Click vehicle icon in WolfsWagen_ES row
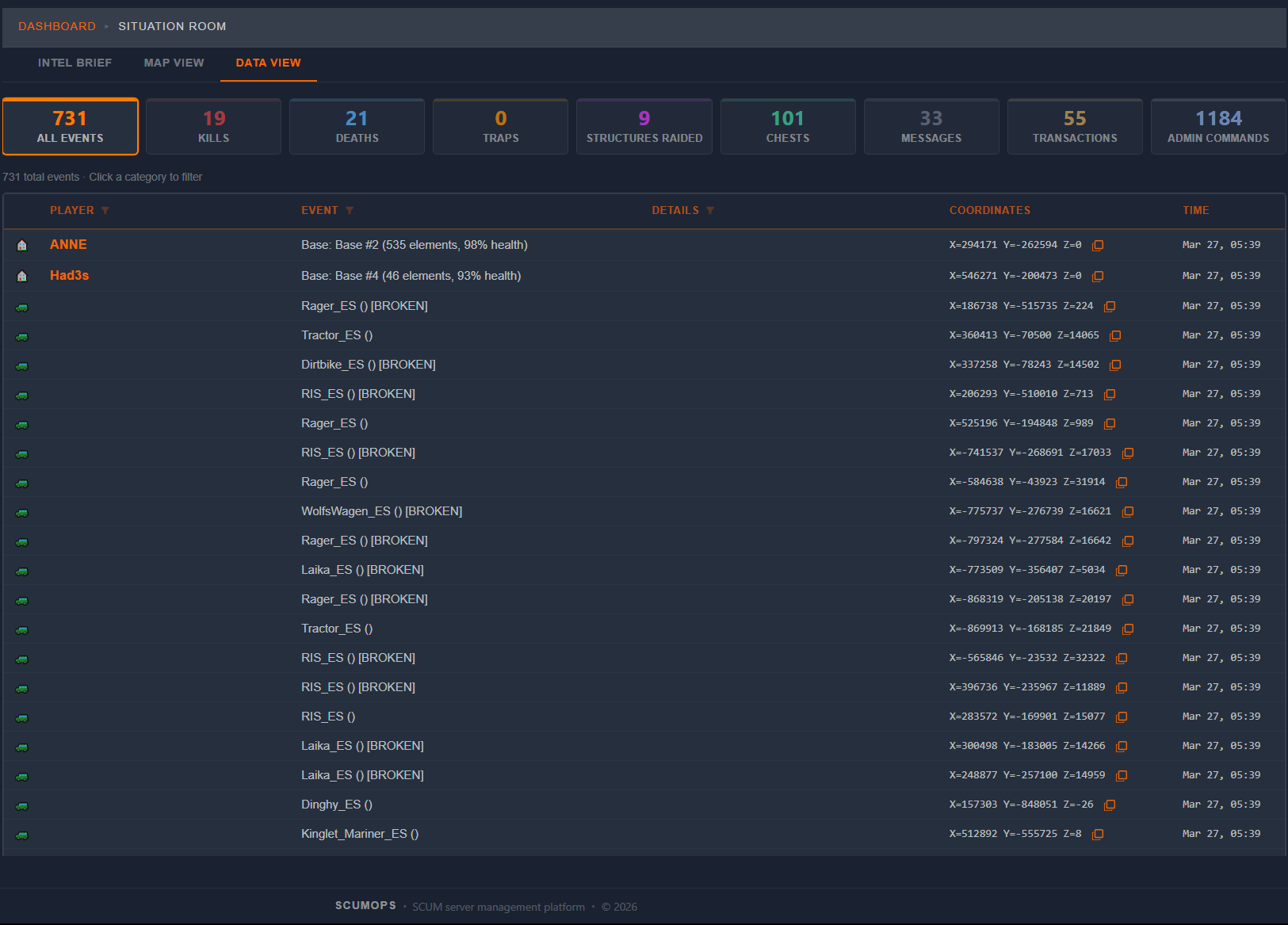 22,513
